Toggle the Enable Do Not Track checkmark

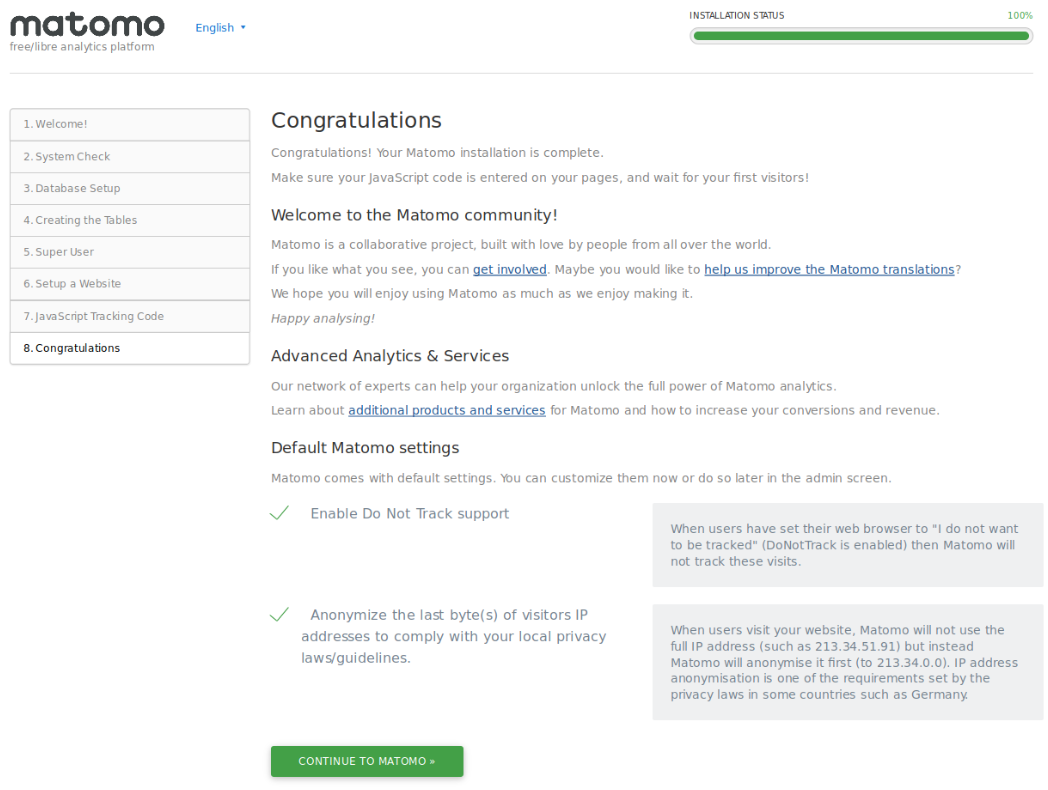click(280, 513)
